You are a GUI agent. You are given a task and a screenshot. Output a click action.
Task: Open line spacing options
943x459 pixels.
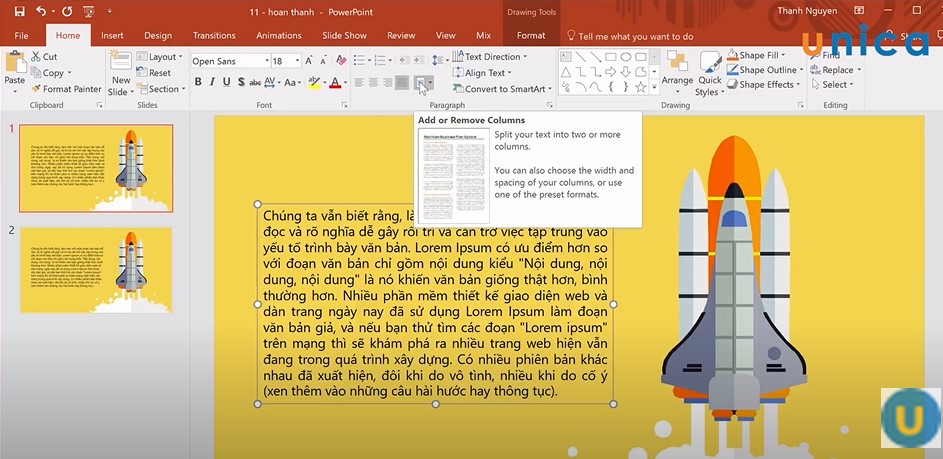(440, 60)
